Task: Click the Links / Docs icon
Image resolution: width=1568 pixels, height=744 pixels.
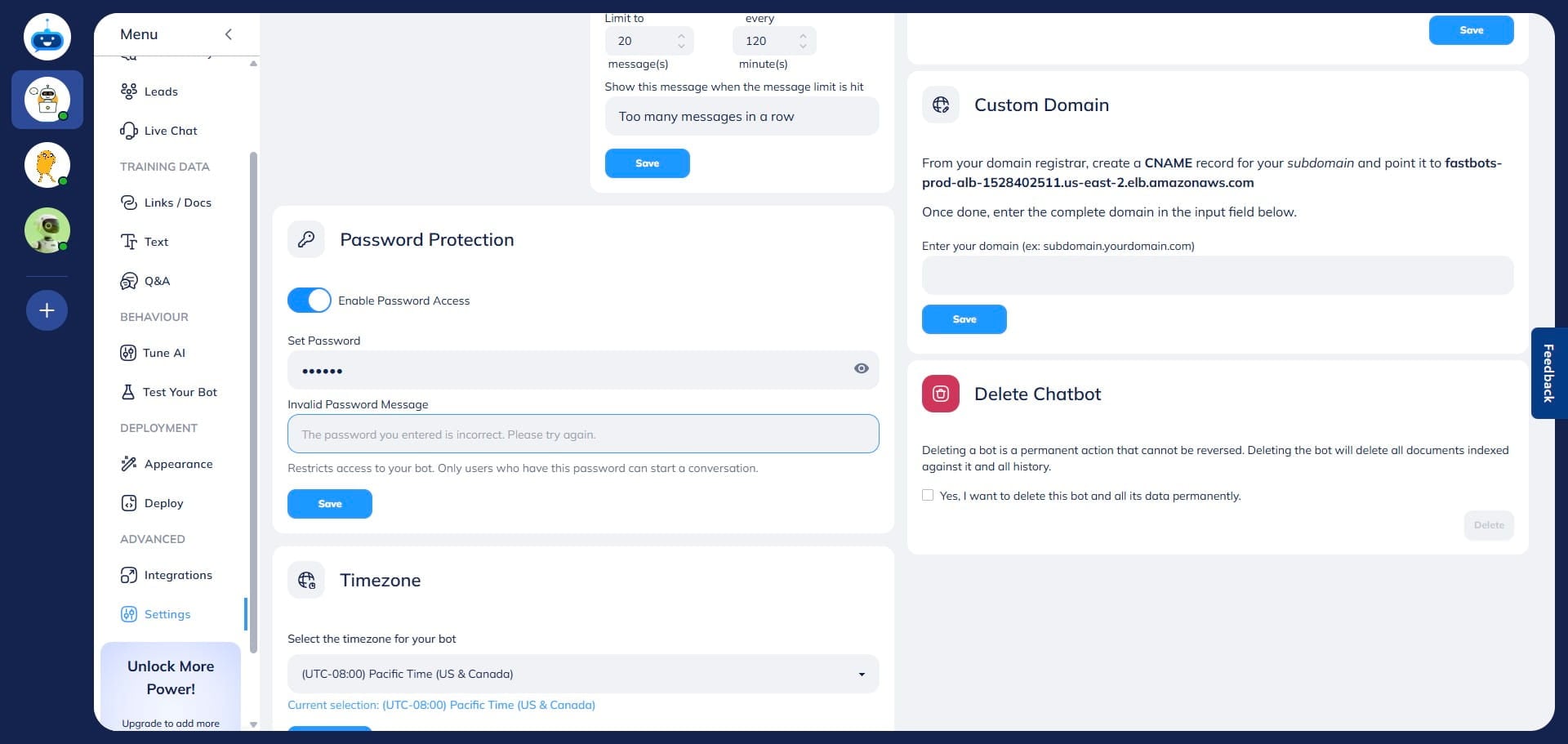Action: pyautogui.click(x=128, y=203)
